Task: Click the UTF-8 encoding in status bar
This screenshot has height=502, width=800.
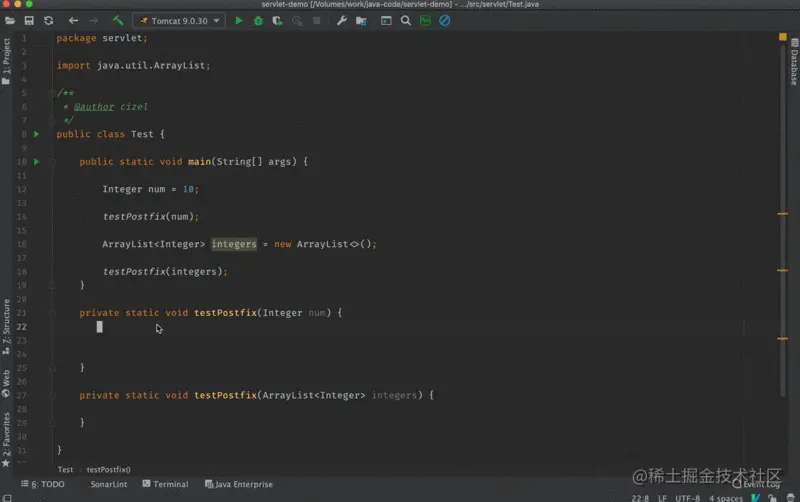Action: pyautogui.click(x=687, y=498)
